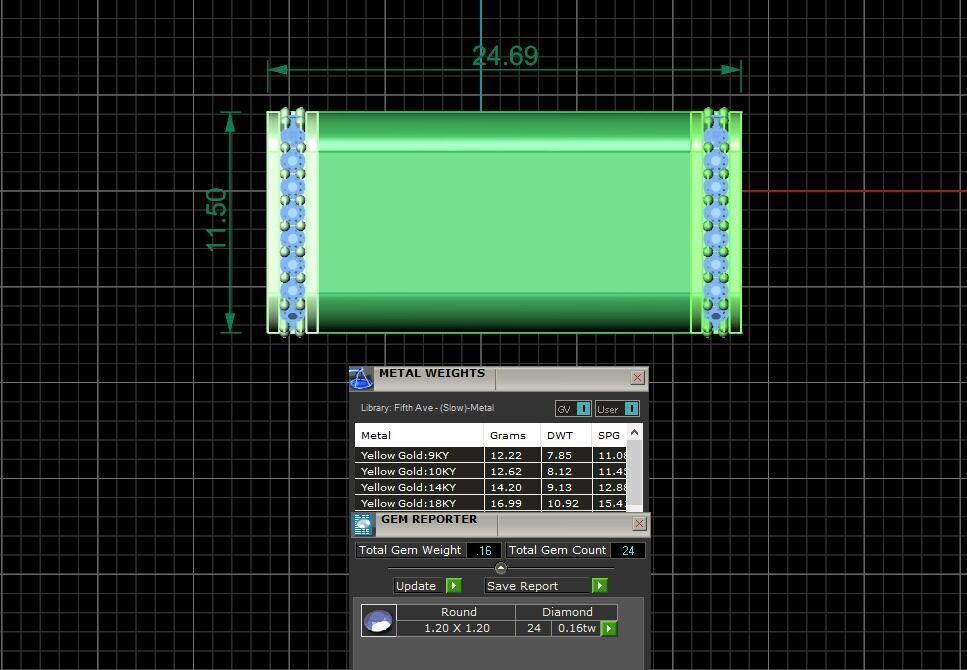Click the 12.62 grams value
Image resolution: width=967 pixels, height=670 pixels.
point(506,471)
